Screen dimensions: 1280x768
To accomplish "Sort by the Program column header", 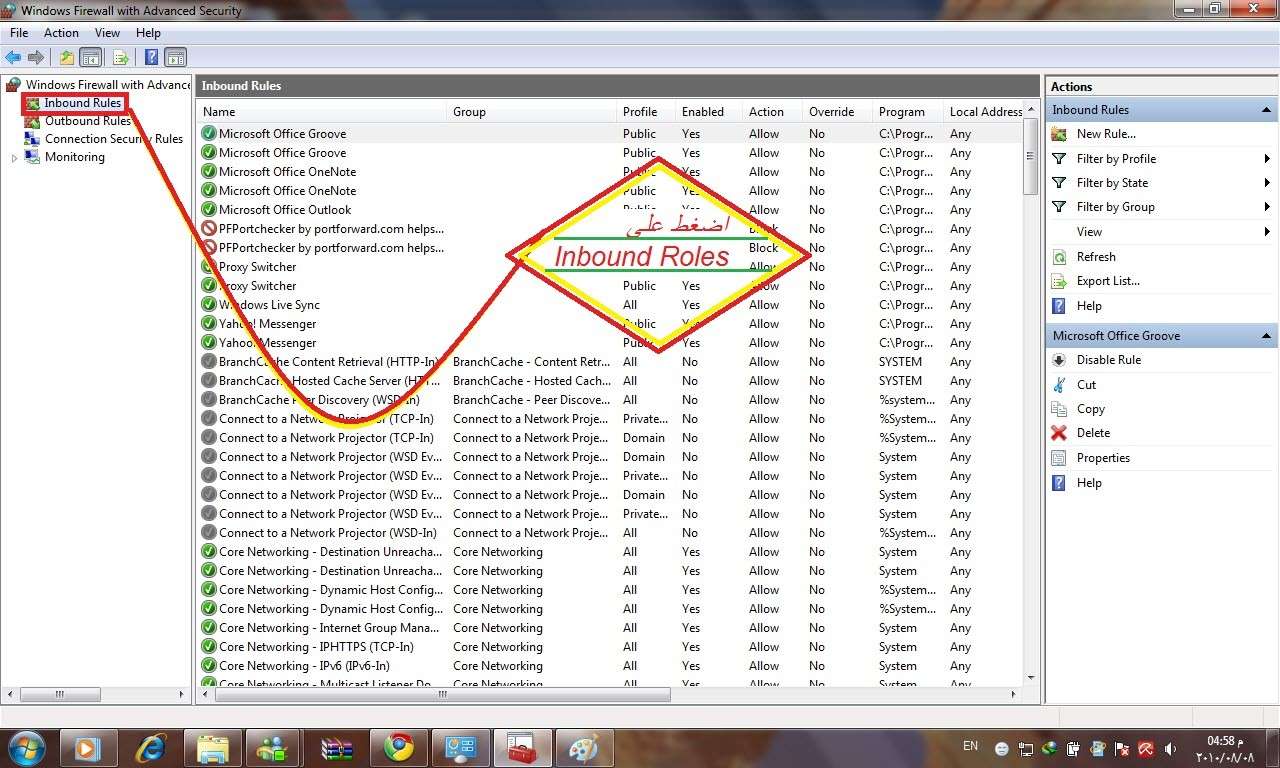I will tap(909, 112).
